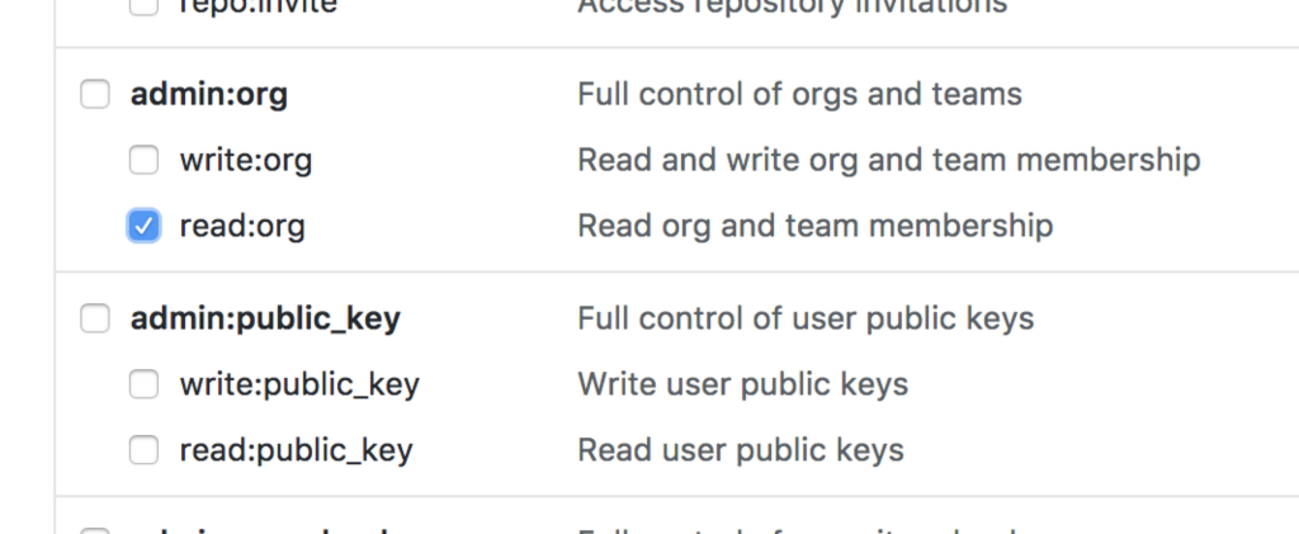Click the read:public_key scope label
This screenshot has height=534, width=1299.
[x=296, y=450]
